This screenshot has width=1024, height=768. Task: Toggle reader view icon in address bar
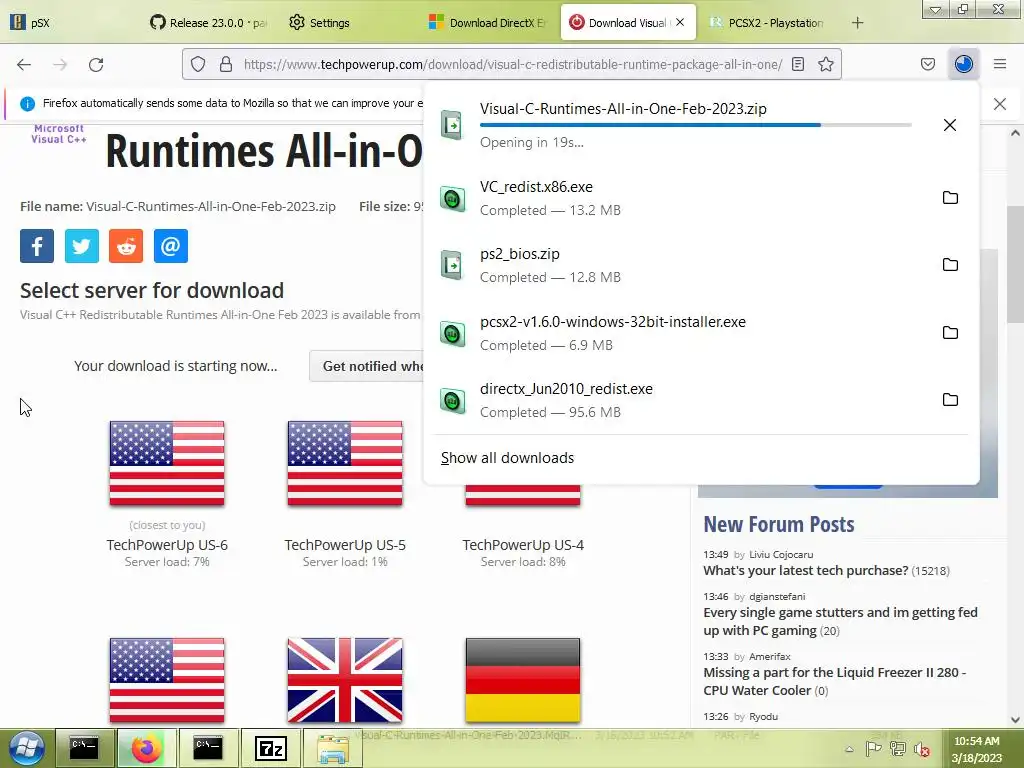coord(797,64)
